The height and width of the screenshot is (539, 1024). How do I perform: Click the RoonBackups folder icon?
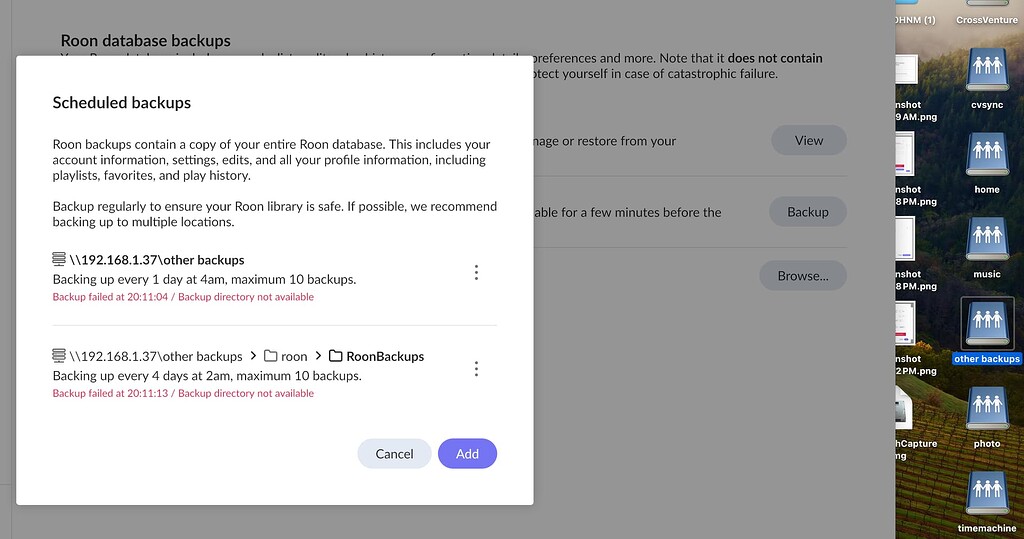click(x=336, y=356)
